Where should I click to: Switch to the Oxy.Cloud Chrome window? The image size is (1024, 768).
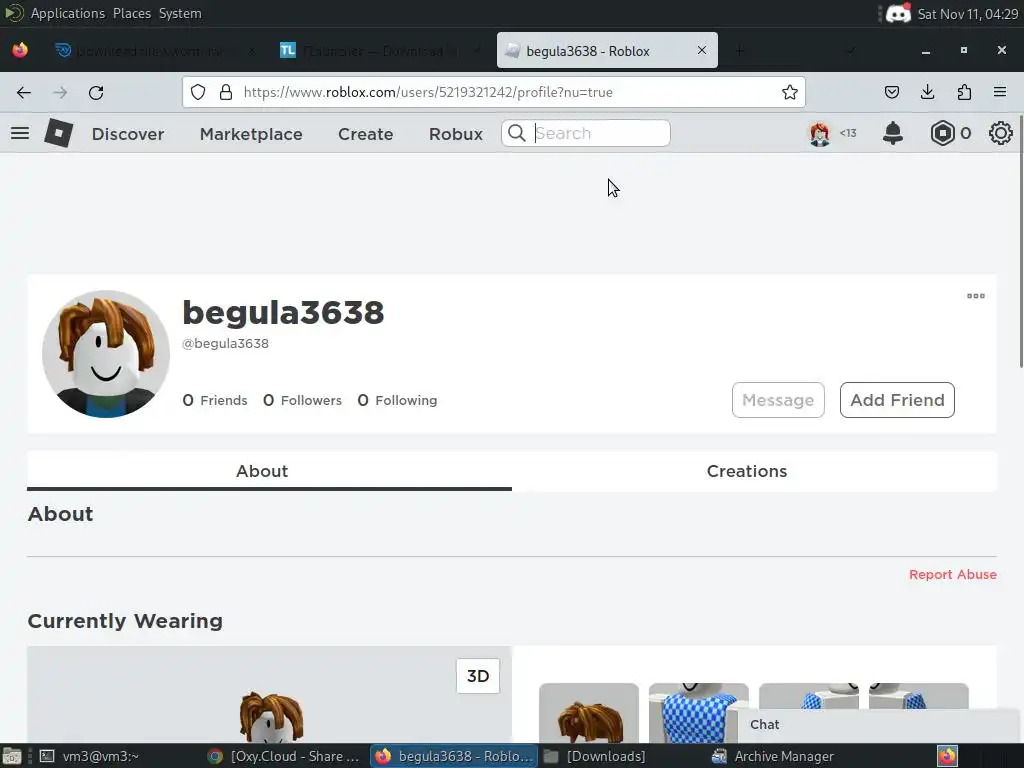pyautogui.click(x=284, y=756)
